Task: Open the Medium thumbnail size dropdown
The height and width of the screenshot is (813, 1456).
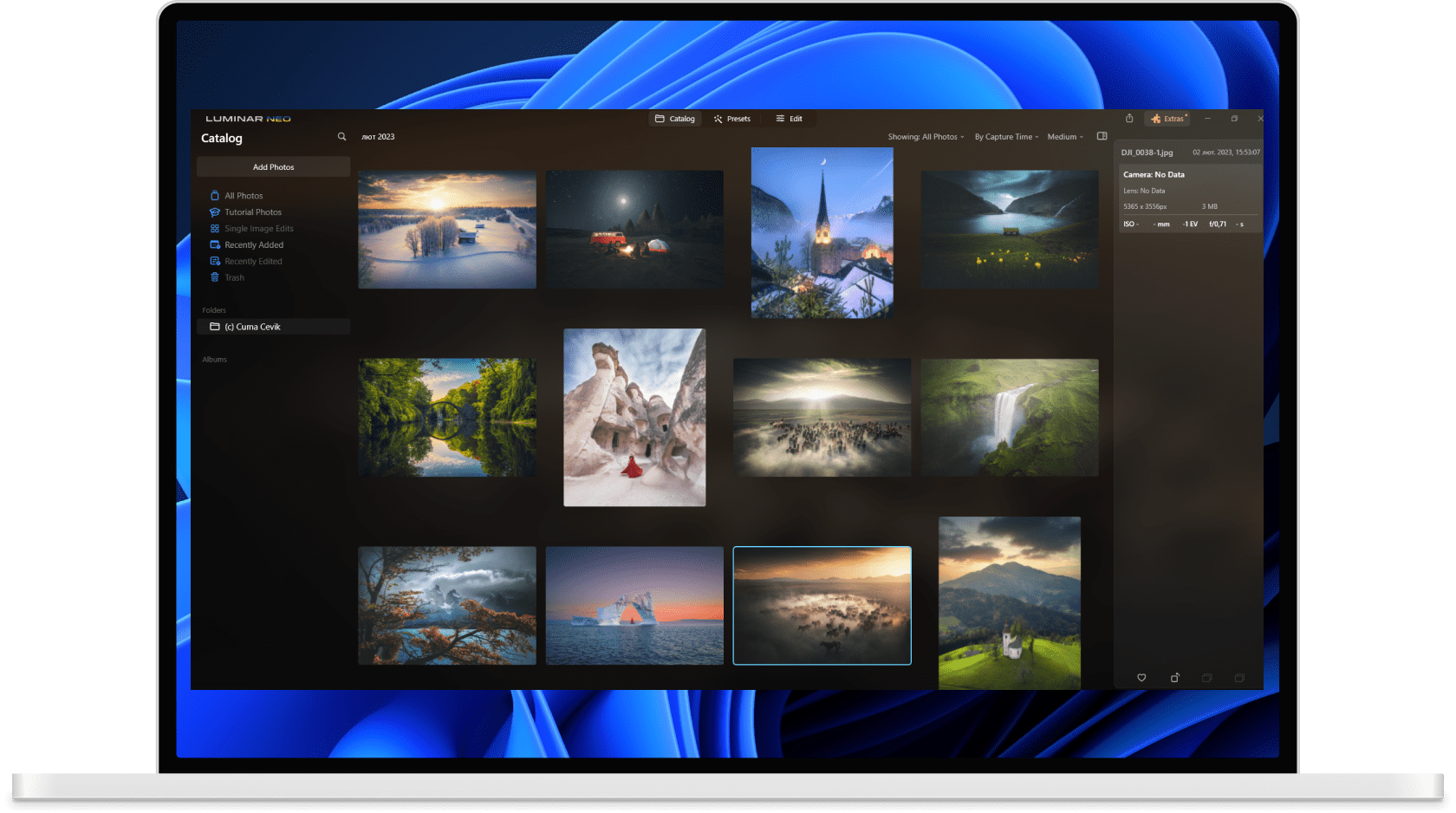Action: pos(1065,137)
